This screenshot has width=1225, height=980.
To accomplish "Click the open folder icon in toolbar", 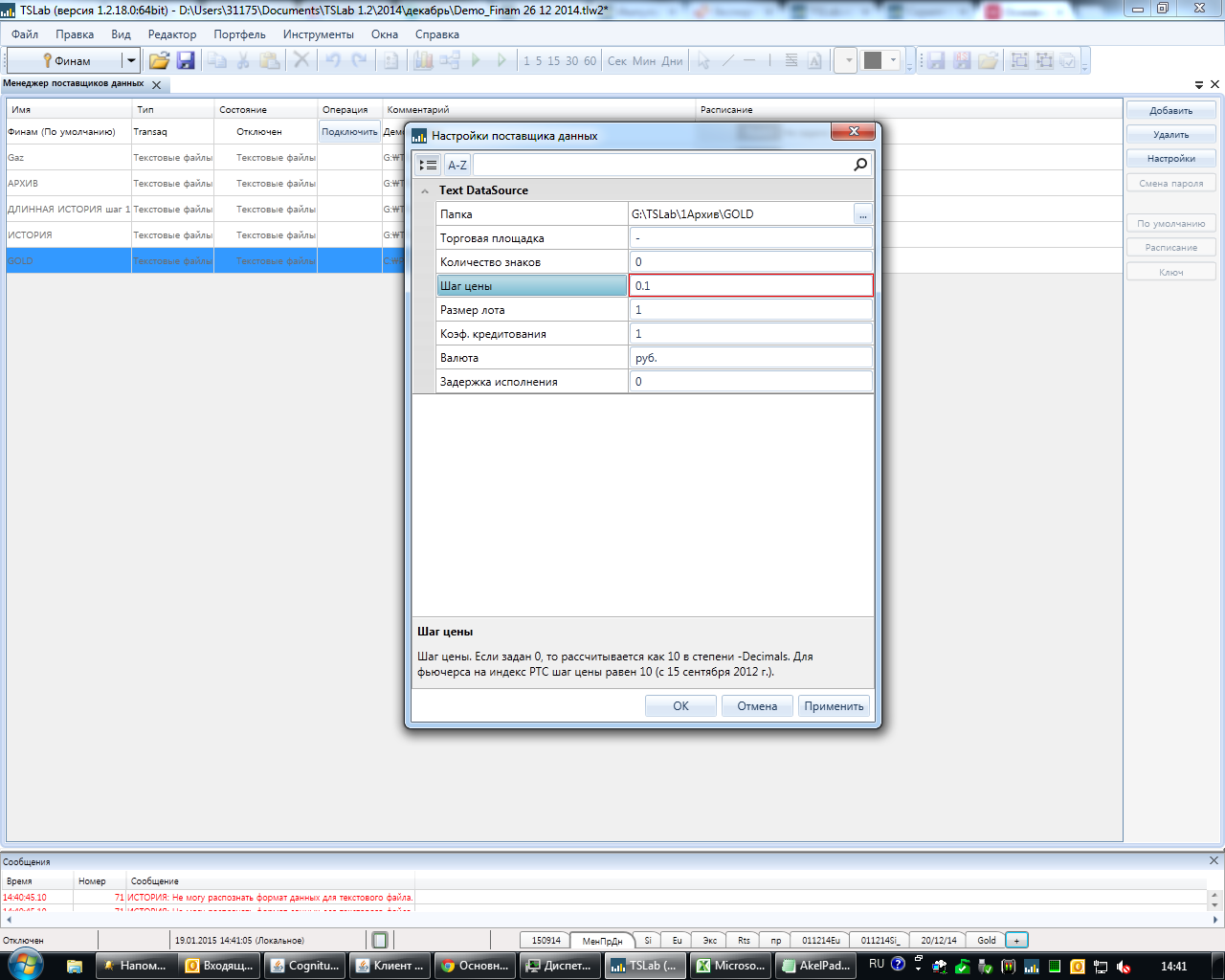I will (x=159, y=60).
